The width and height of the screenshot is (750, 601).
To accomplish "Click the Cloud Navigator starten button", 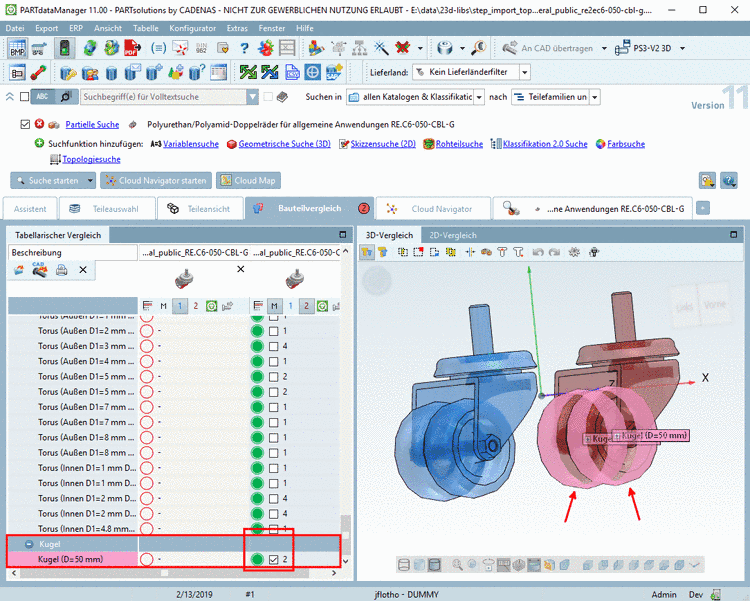I will [x=155, y=181].
